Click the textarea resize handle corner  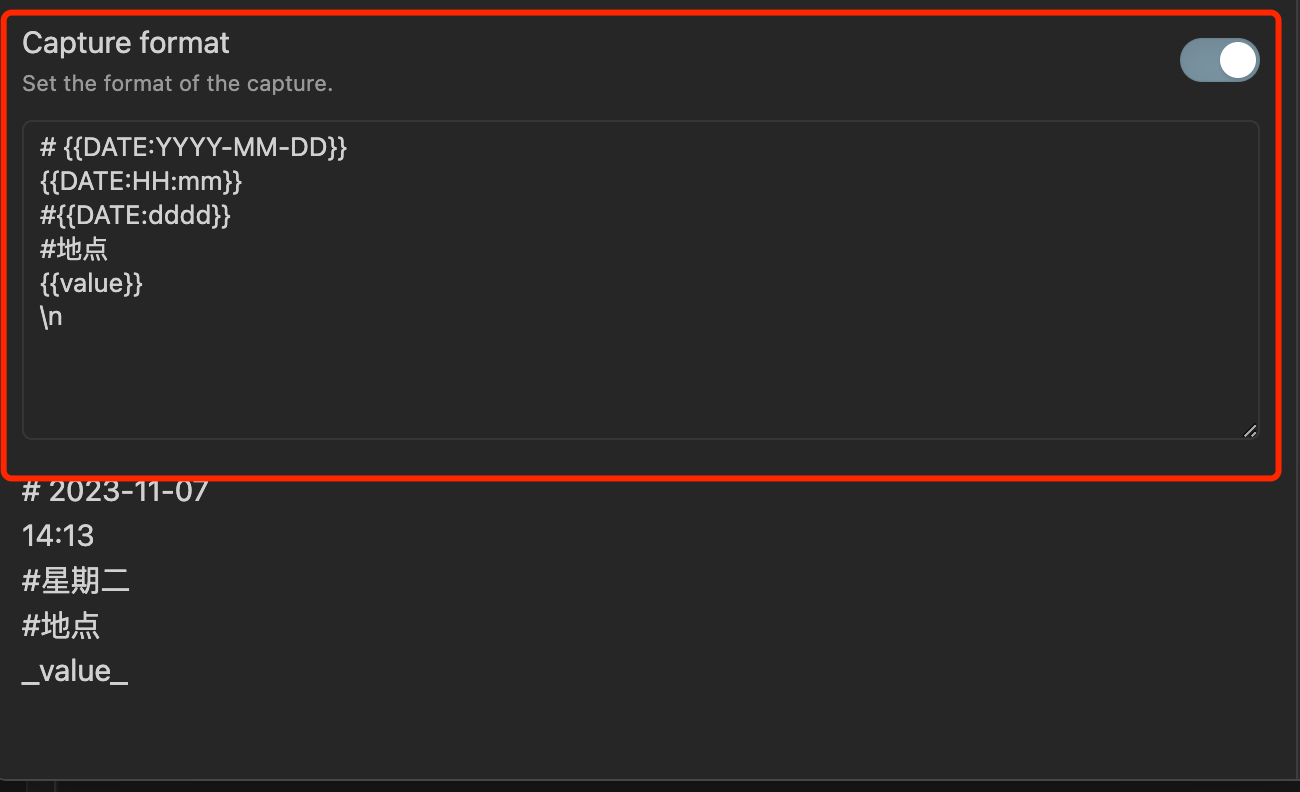(1249, 431)
